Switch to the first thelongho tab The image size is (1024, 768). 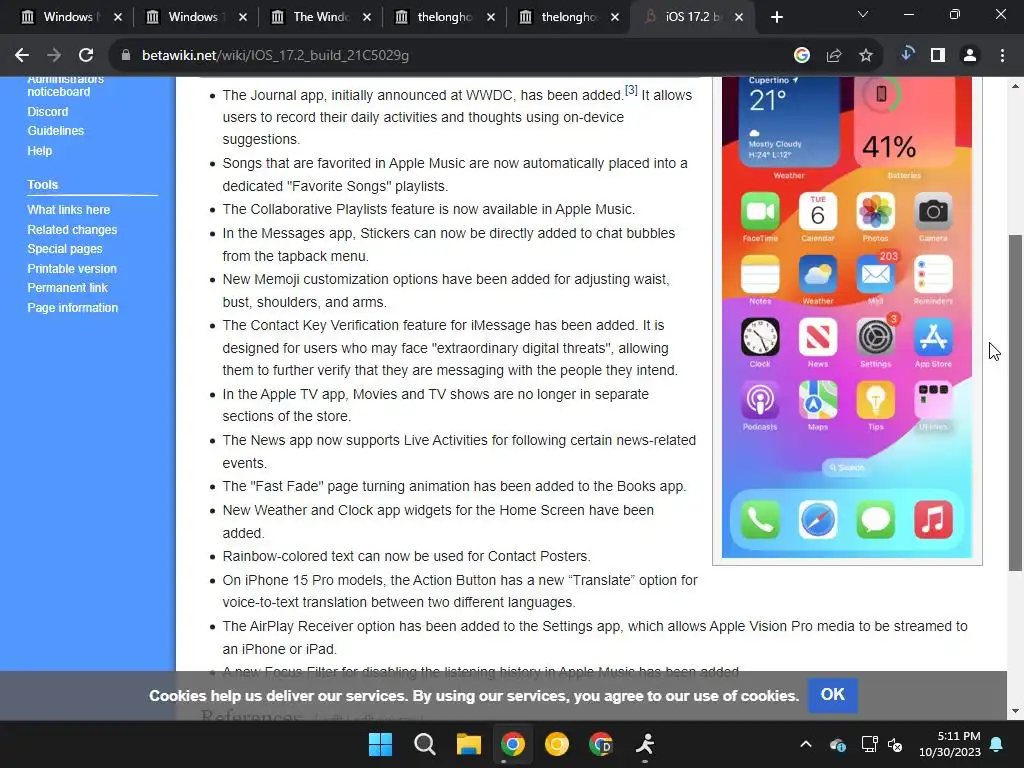(x=436, y=17)
